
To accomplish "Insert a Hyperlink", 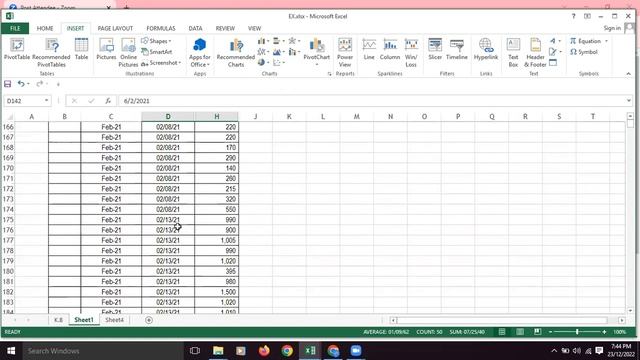I will 486,49.
